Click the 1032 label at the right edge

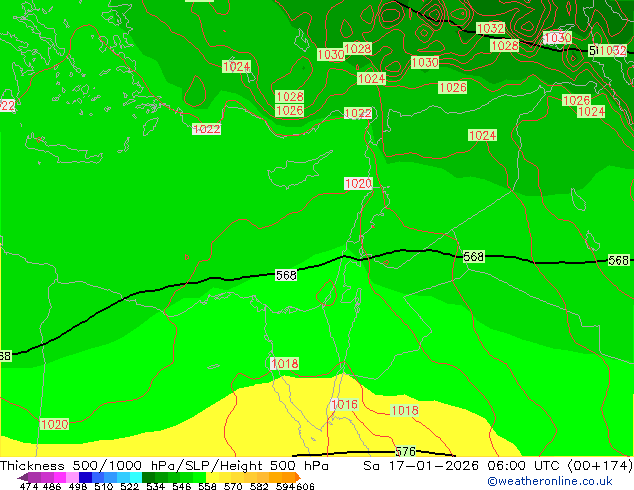point(613,51)
